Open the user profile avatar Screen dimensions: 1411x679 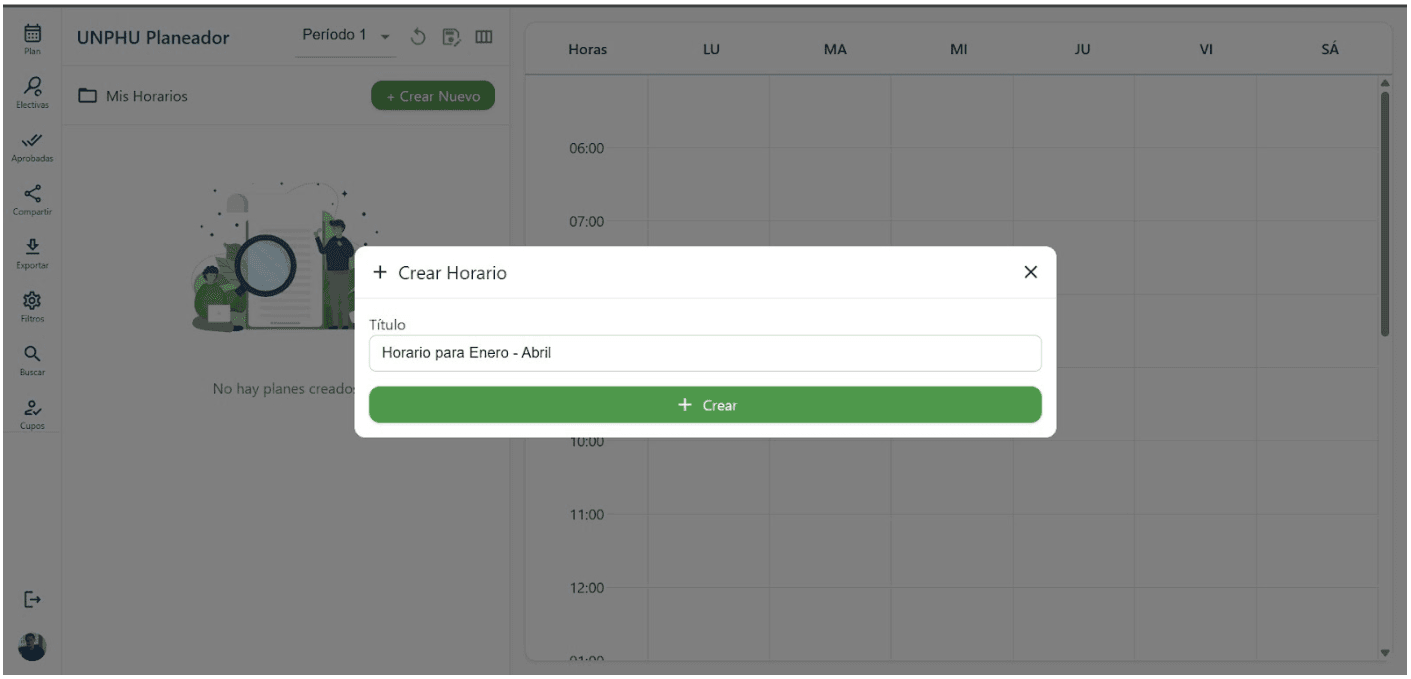click(x=32, y=646)
